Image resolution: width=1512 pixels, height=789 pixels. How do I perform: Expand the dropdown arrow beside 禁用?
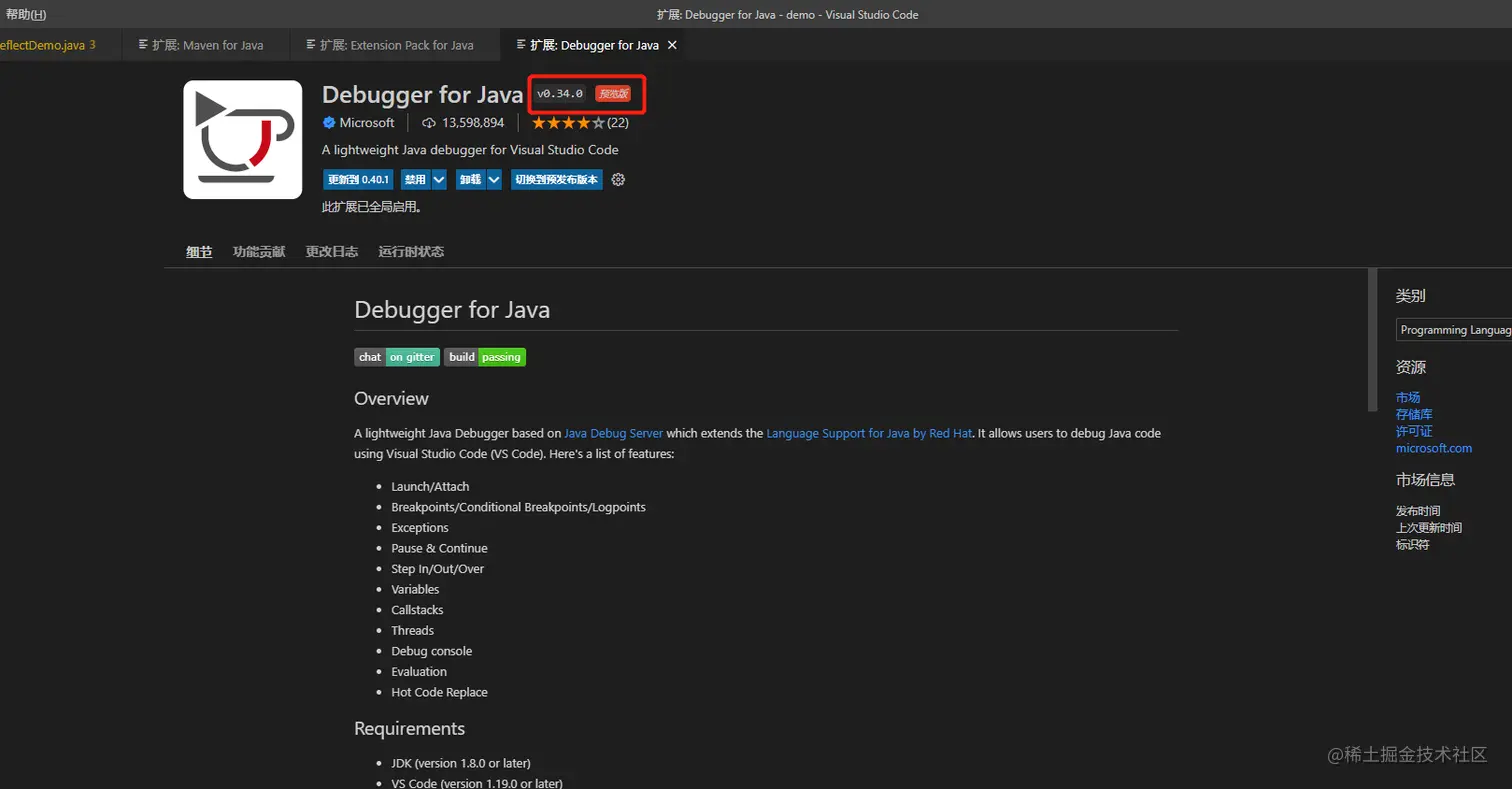[x=439, y=180]
